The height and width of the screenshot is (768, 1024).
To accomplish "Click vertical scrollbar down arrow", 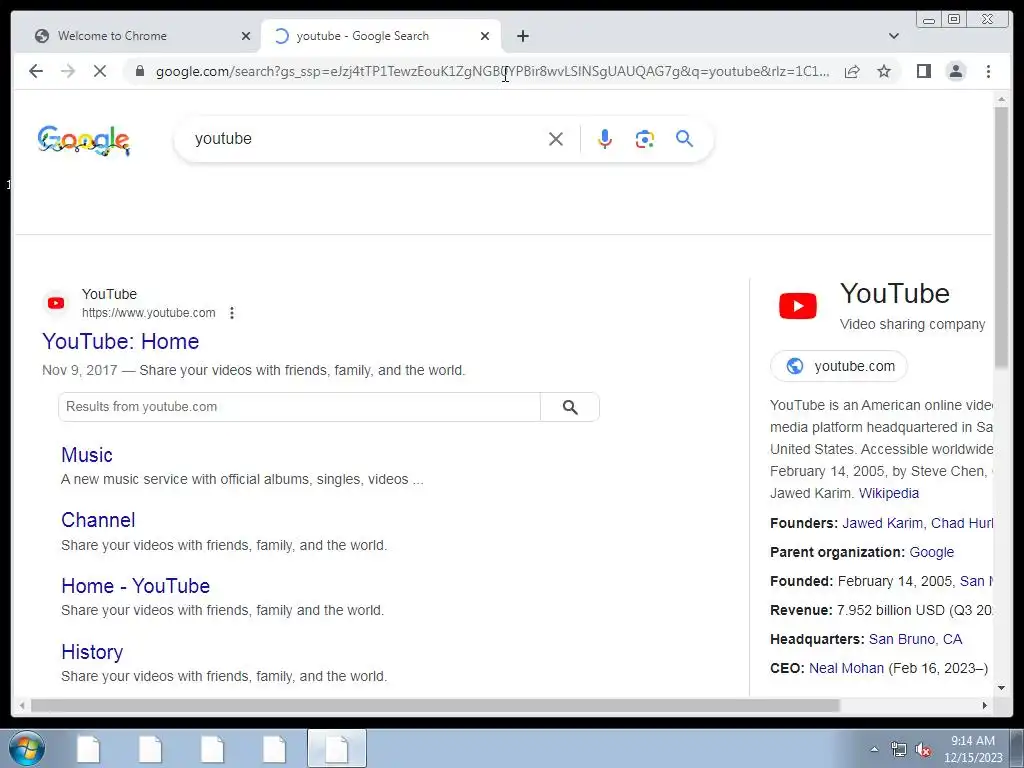I will tap(1001, 688).
